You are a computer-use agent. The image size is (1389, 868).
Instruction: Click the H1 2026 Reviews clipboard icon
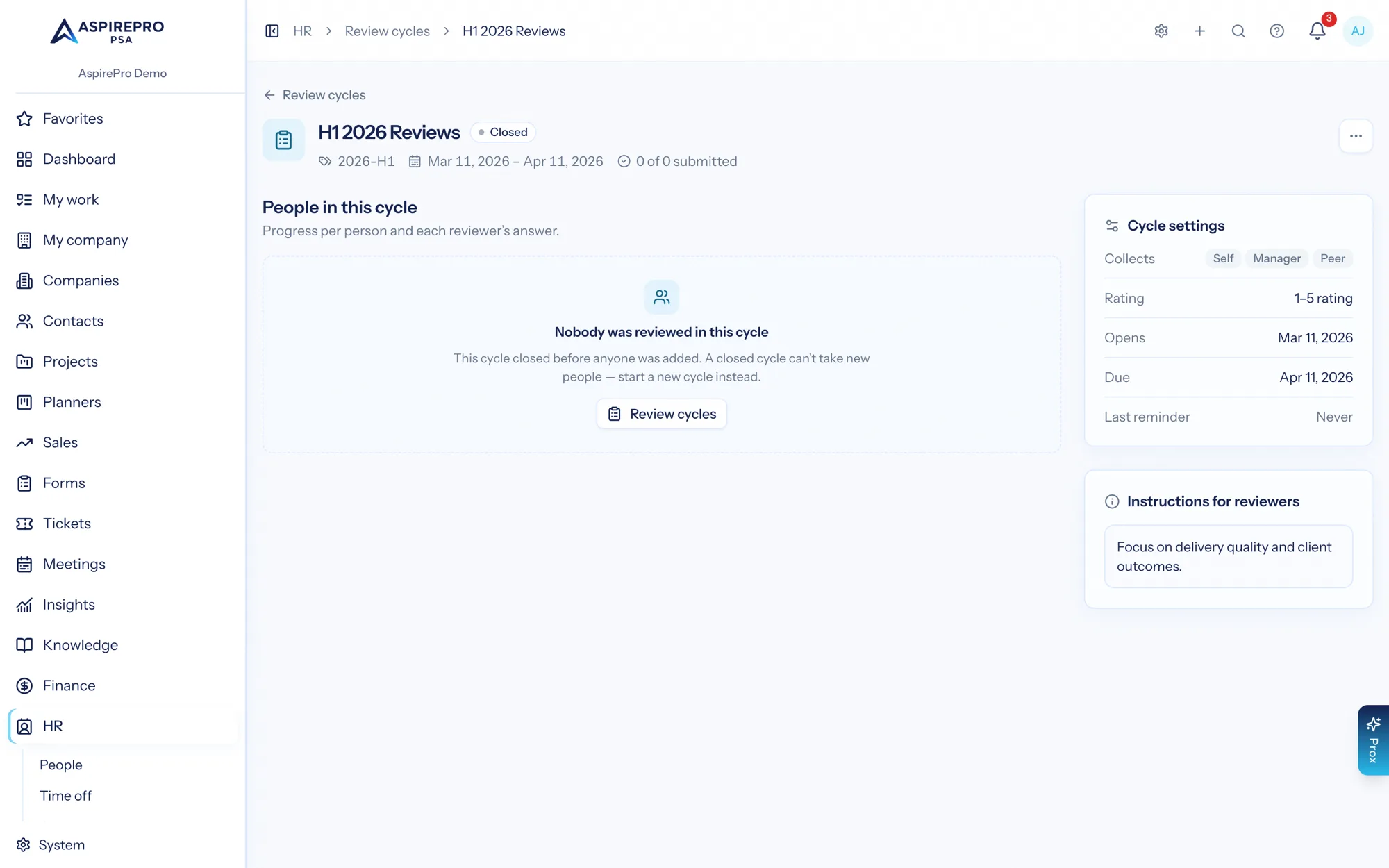[283, 140]
